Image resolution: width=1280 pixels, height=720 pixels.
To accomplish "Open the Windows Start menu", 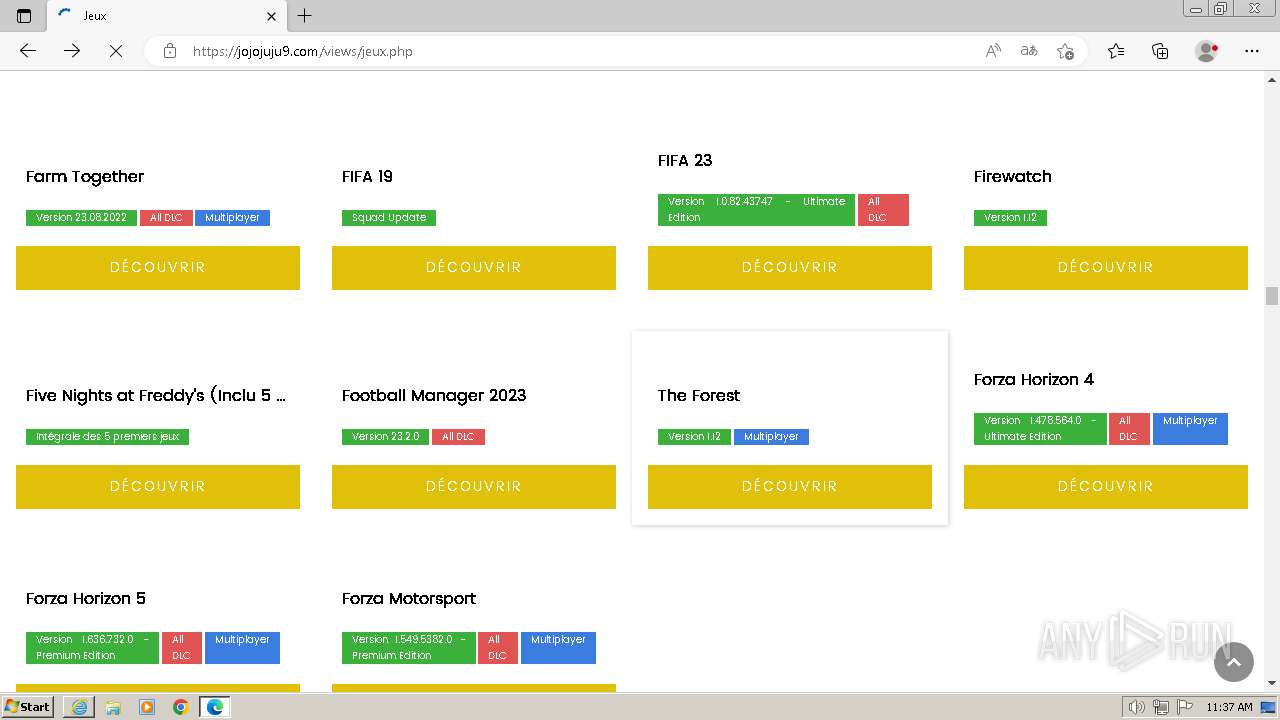I will (28, 707).
